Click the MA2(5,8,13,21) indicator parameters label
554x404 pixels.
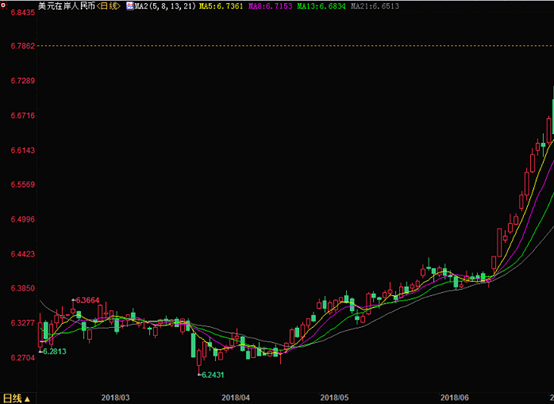point(165,6)
